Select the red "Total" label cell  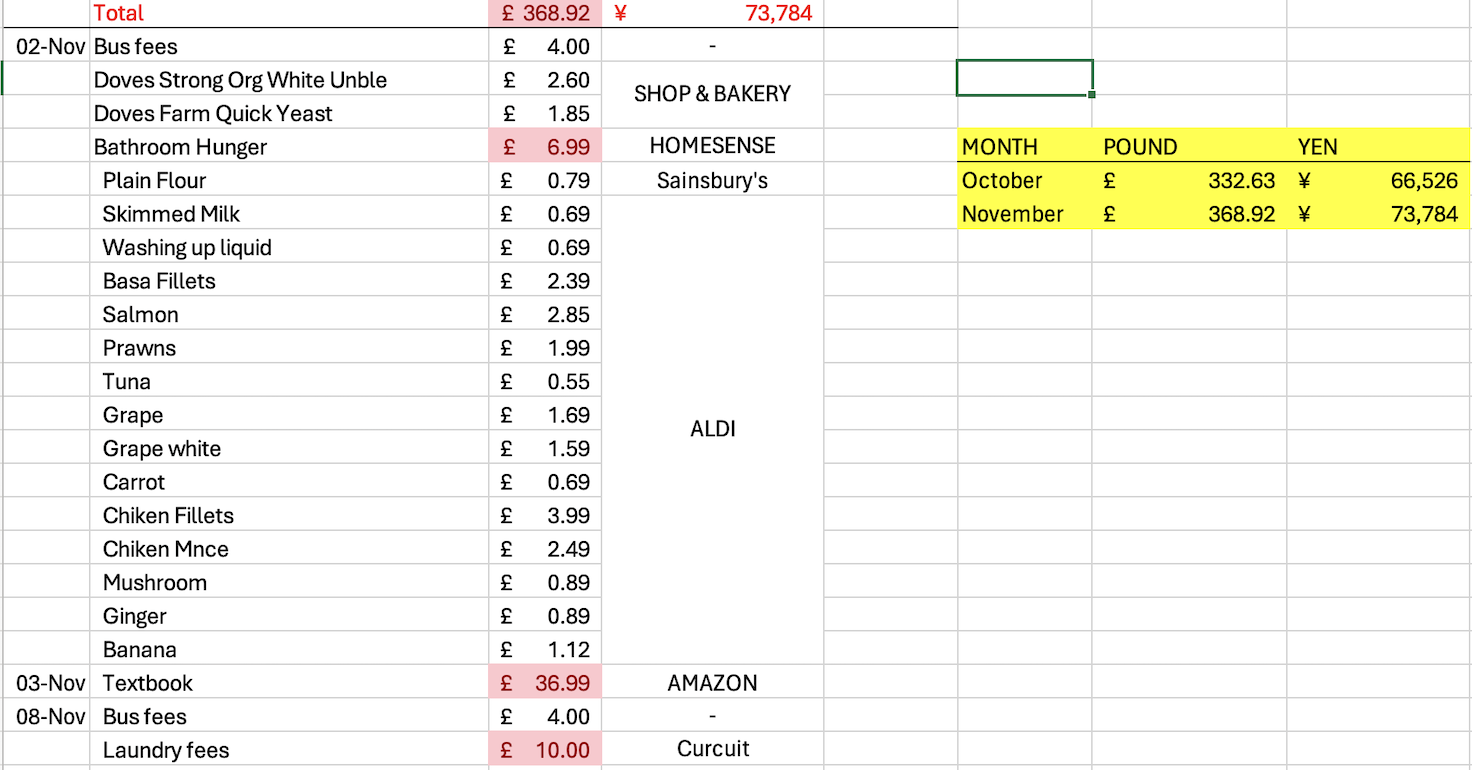(118, 13)
